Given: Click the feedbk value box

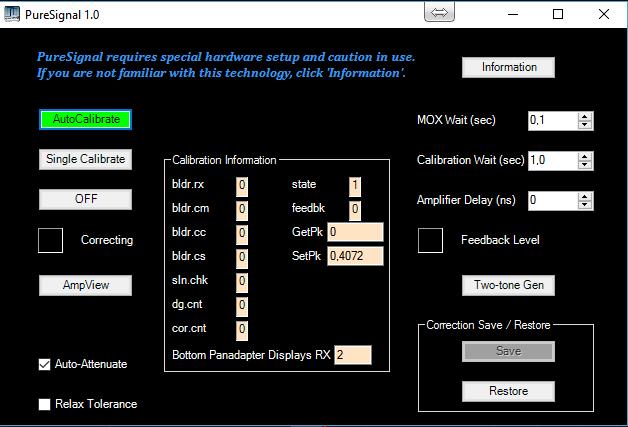Looking at the screenshot, I should click(355, 211).
